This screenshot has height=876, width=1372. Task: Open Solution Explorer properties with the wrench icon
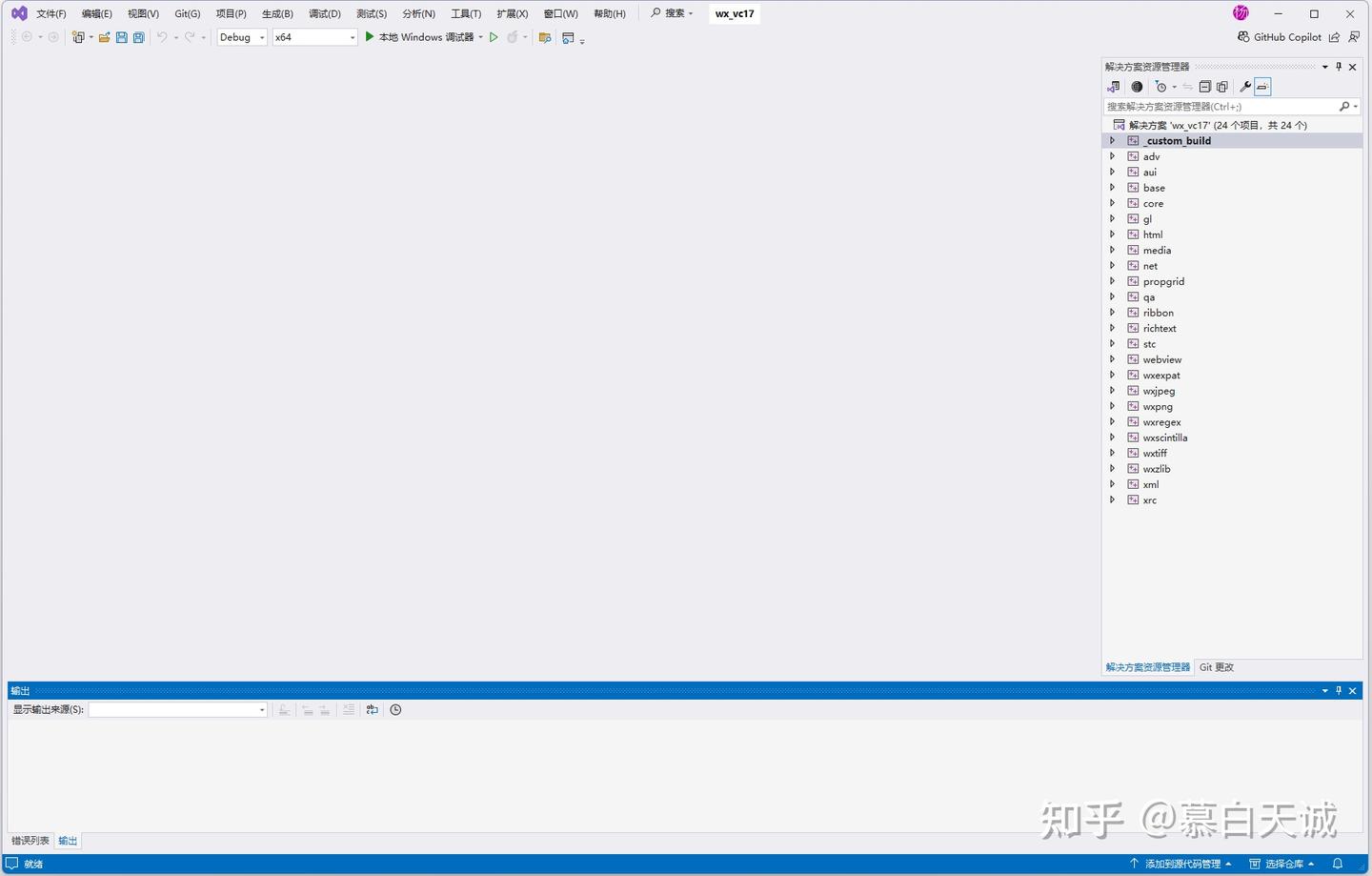[x=1245, y=87]
